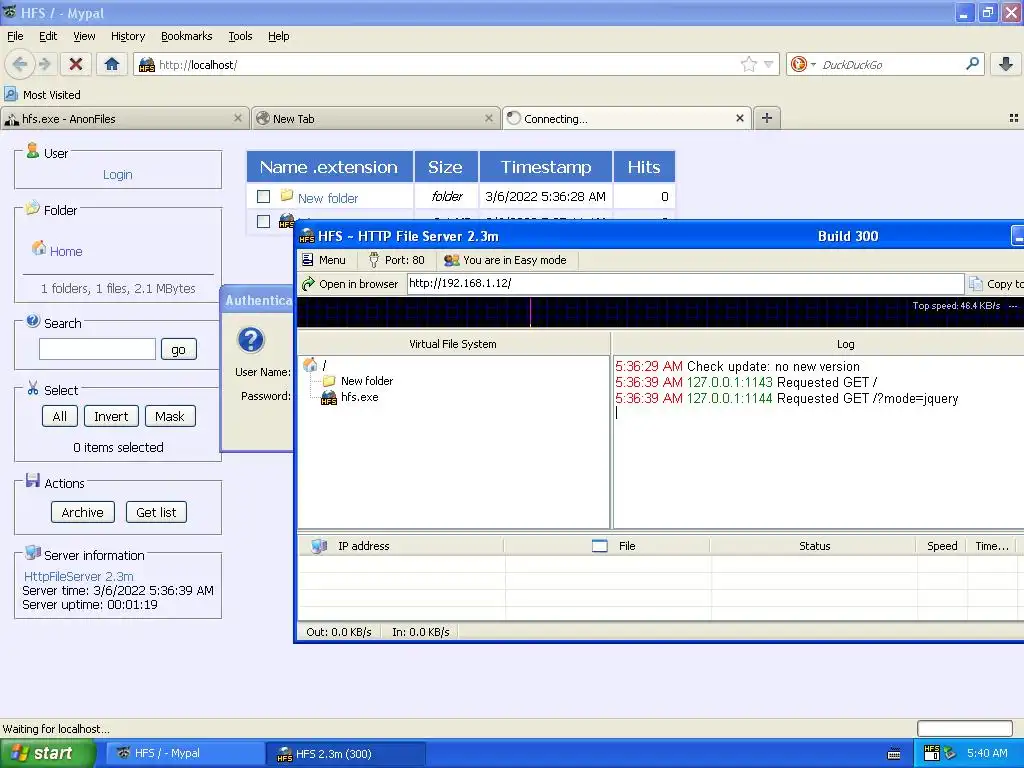Viewport: 1024px width, 768px height.
Task: Focus the Search text box
Action: point(97,349)
